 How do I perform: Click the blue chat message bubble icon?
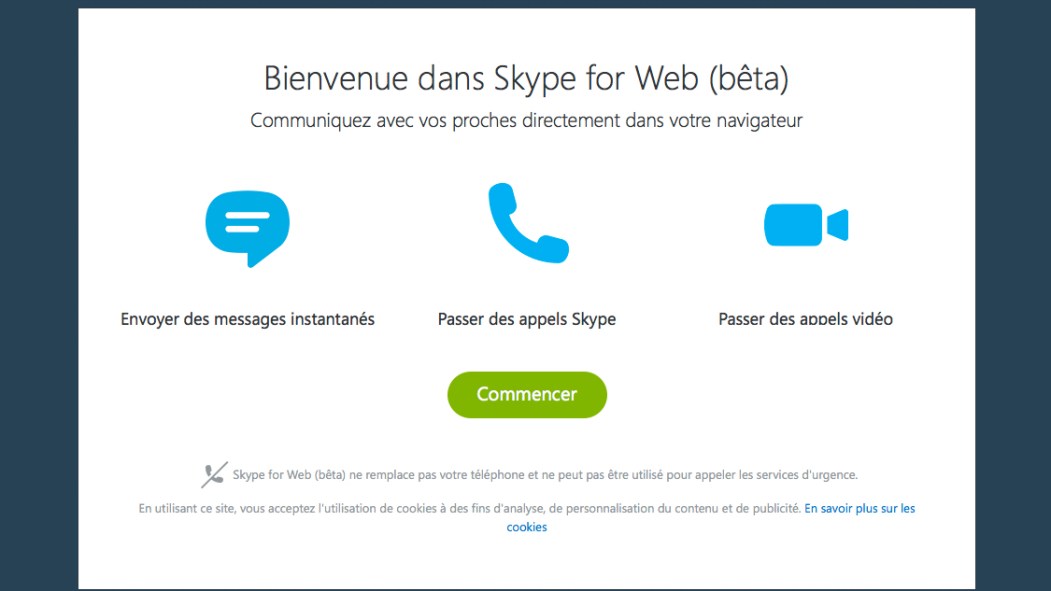tap(247, 226)
